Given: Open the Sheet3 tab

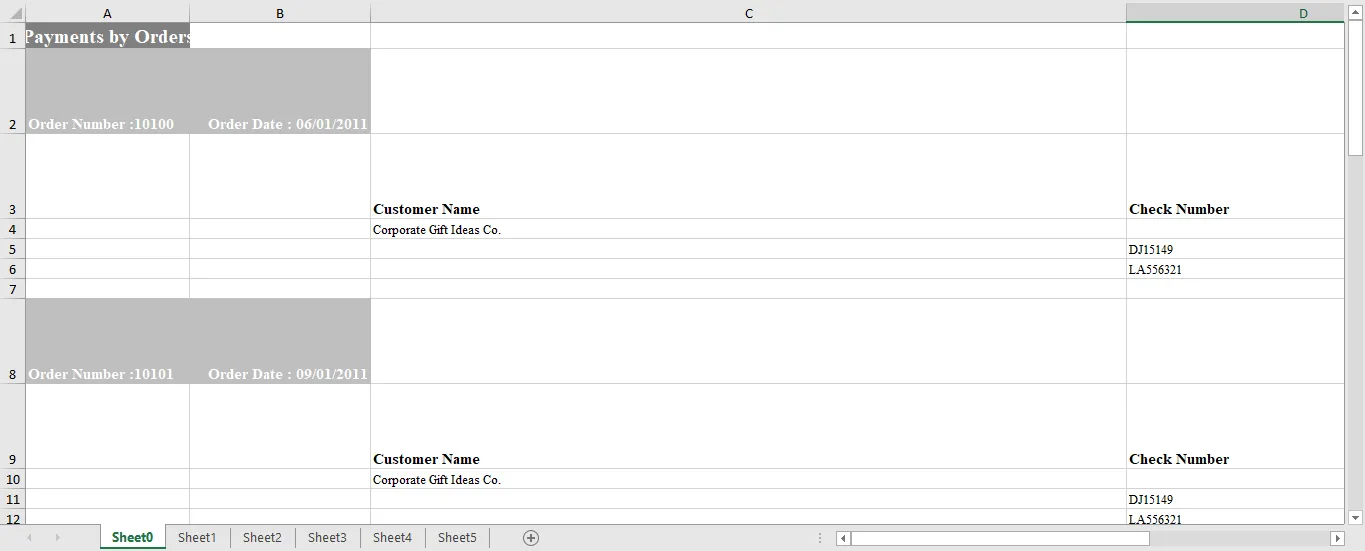Looking at the screenshot, I should [x=327, y=538].
